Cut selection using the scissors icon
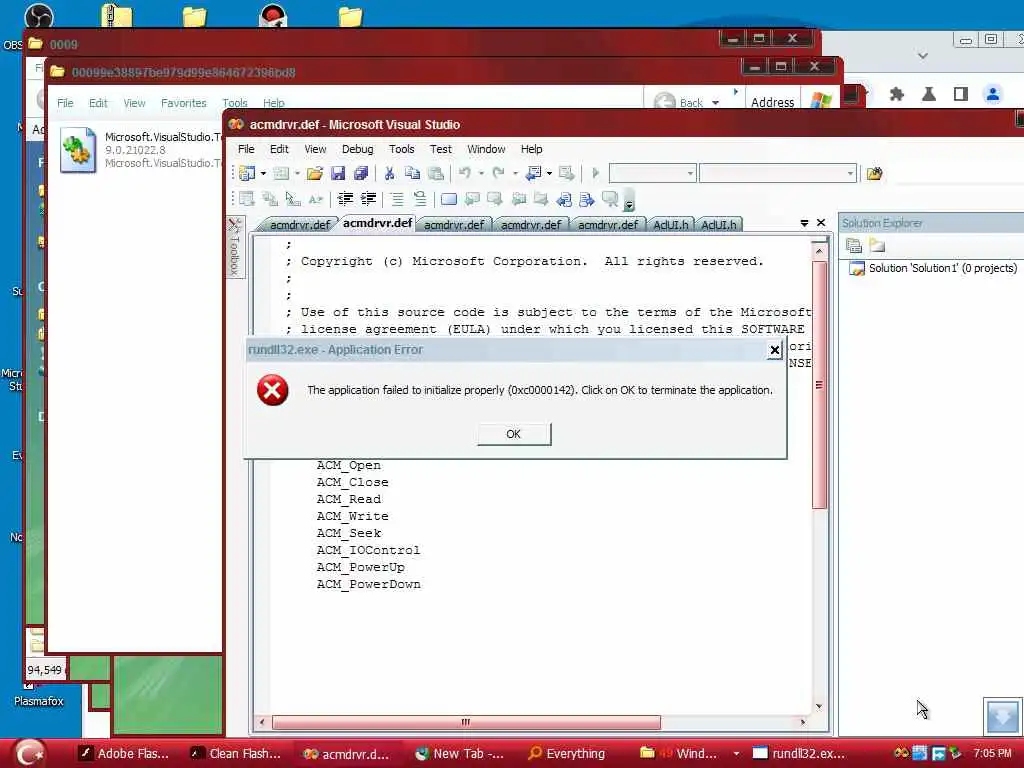The width and height of the screenshot is (1024, 768). [389, 174]
